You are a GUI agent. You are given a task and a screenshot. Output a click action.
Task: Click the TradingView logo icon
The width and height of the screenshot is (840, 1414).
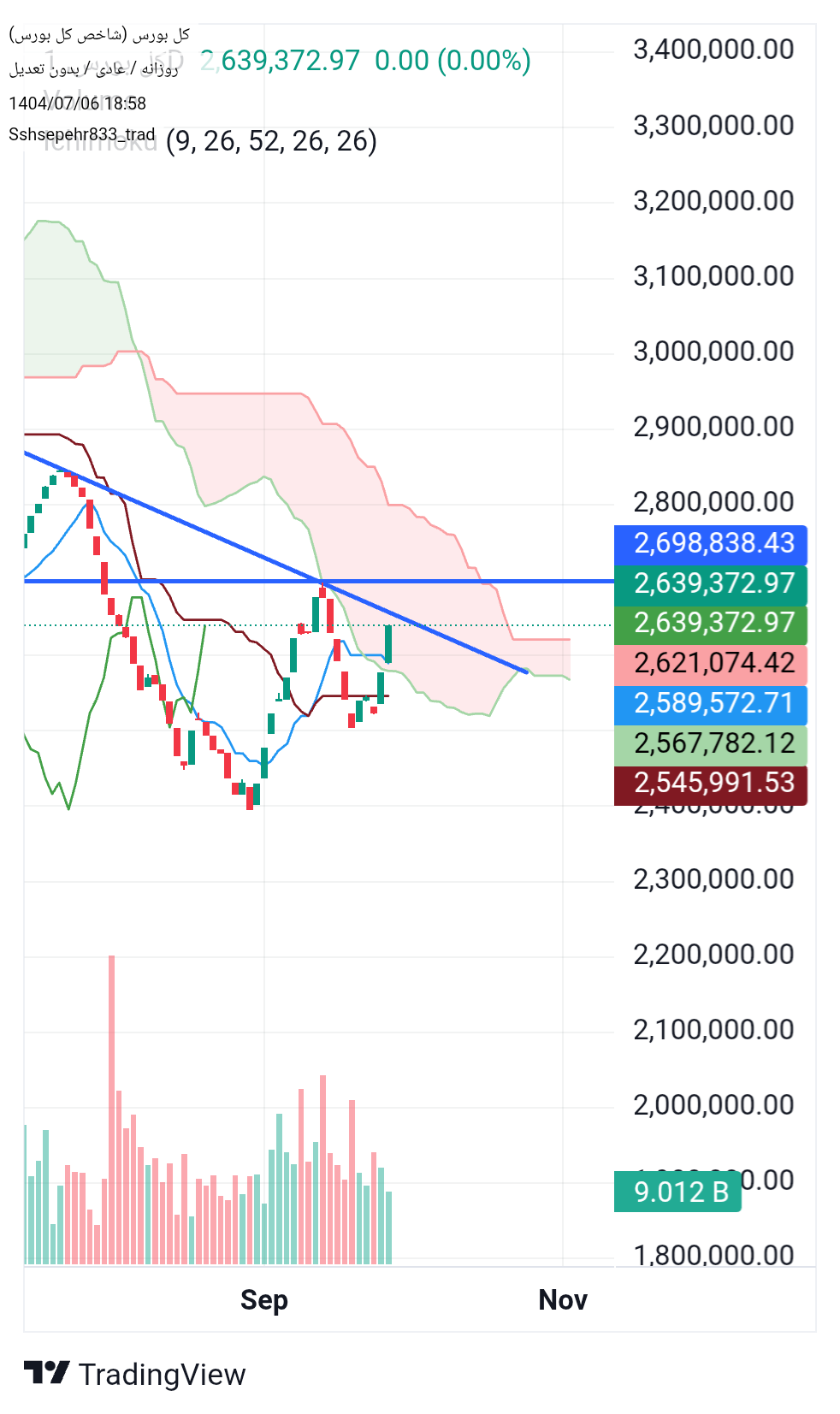point(46,1373)
